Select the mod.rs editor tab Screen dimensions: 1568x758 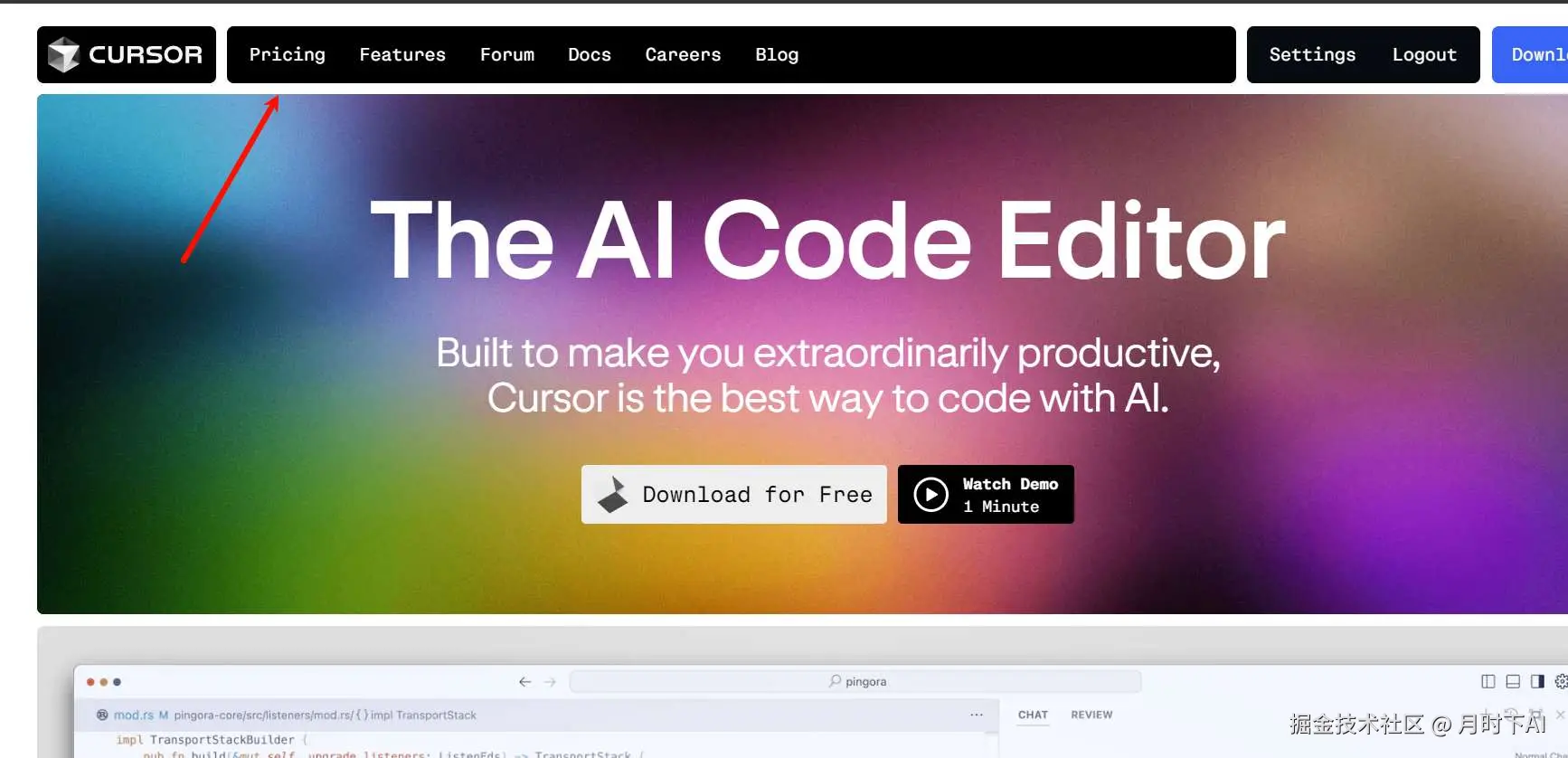tap(133, 715)
